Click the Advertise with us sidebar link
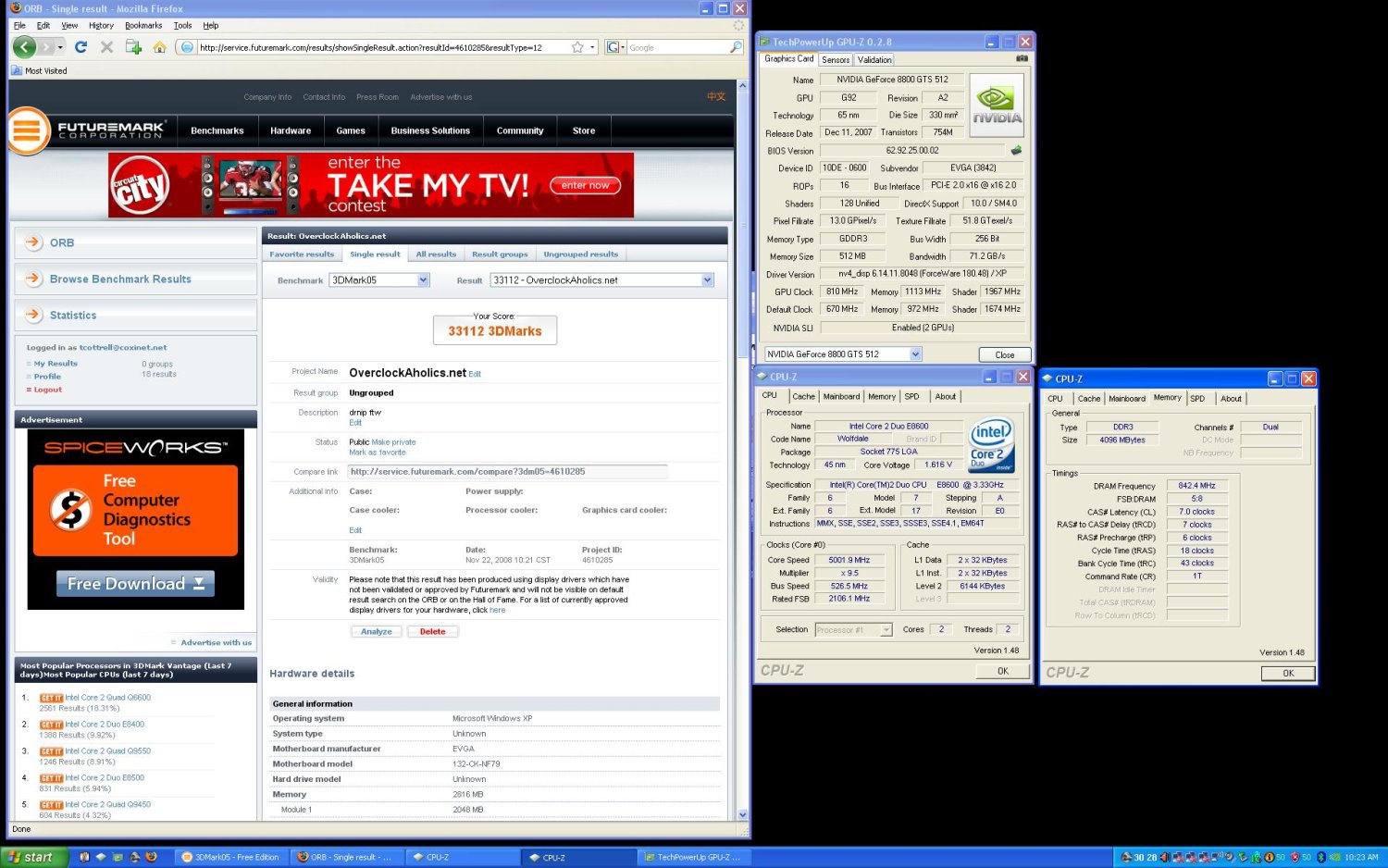The image size is (1388, 868). (x=216, y=642)
